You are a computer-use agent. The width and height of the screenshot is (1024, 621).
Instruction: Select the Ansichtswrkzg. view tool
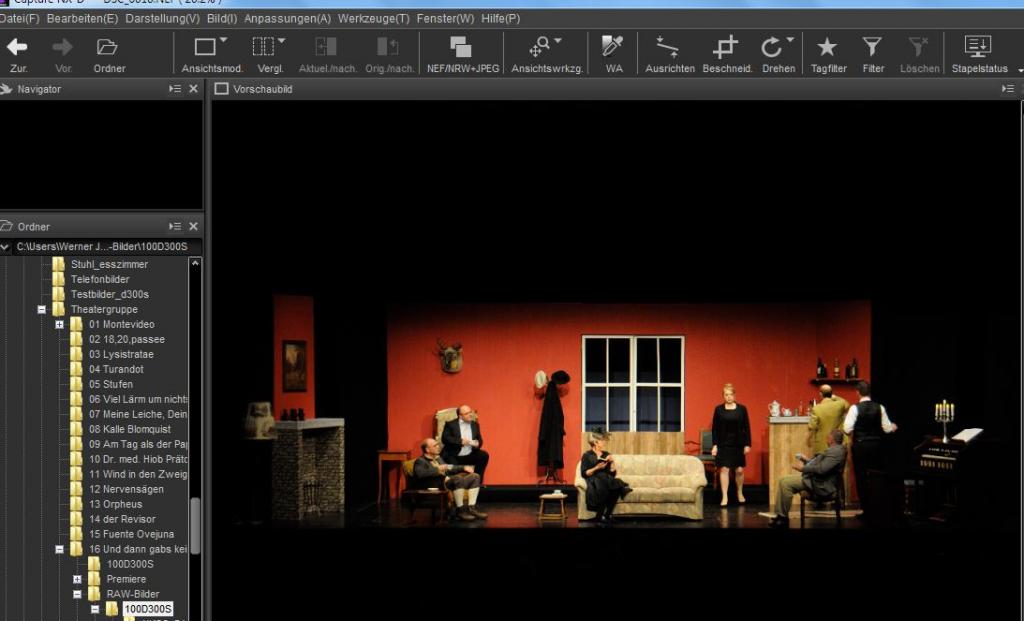click(539, 47)
